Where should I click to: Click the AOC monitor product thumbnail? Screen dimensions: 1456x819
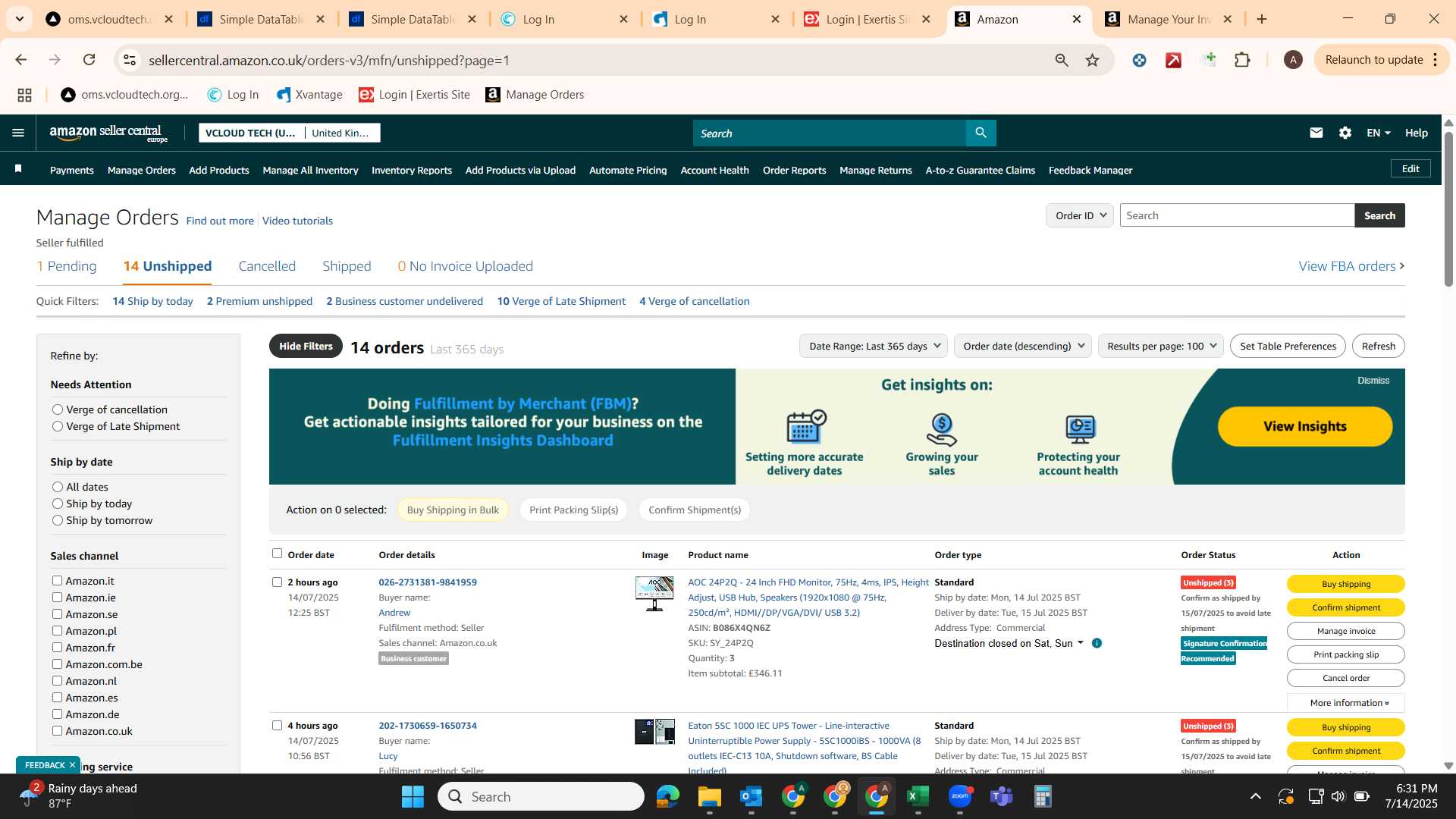[x=654, y=594]
